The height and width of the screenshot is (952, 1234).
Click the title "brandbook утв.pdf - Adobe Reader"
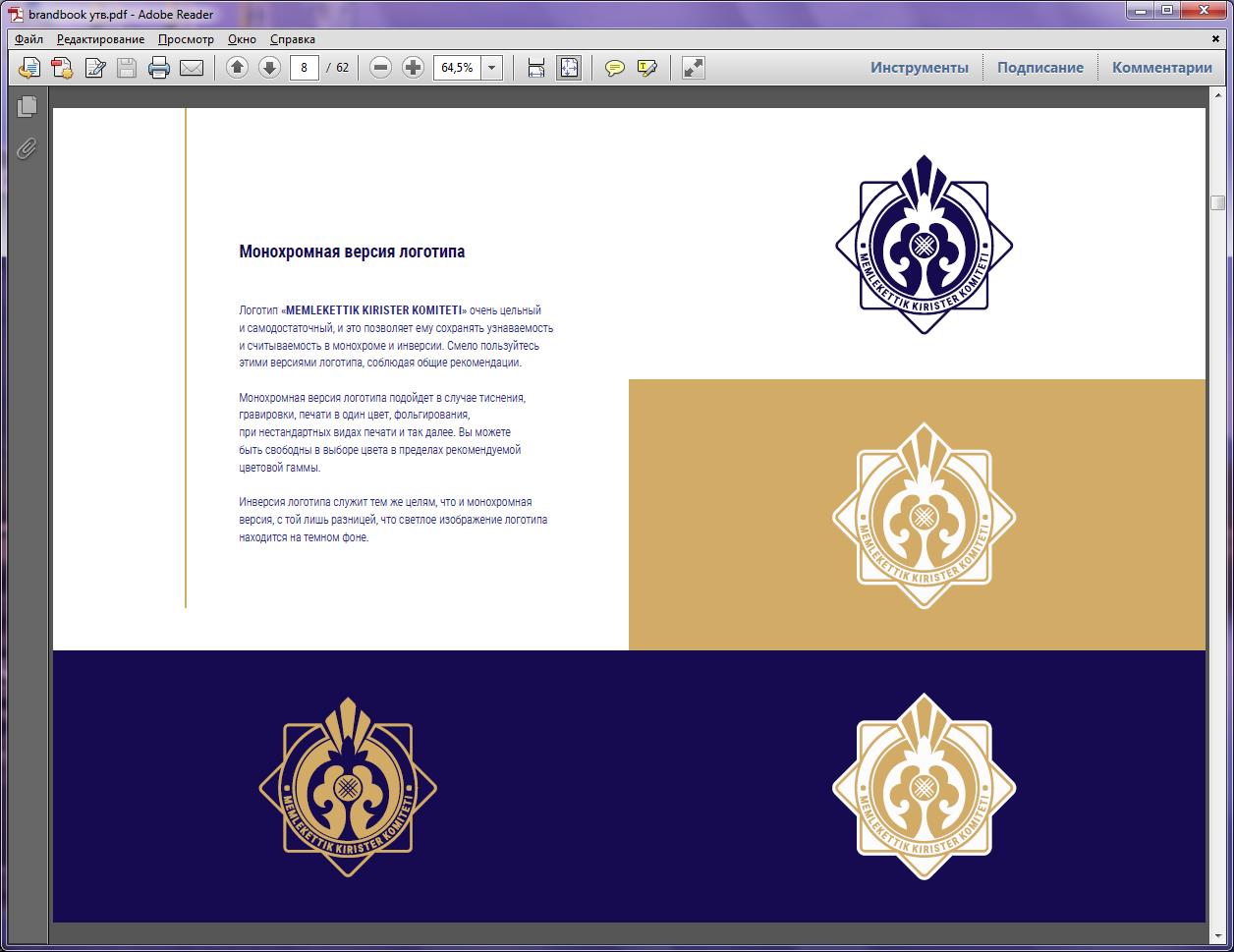tap(121, 15)
